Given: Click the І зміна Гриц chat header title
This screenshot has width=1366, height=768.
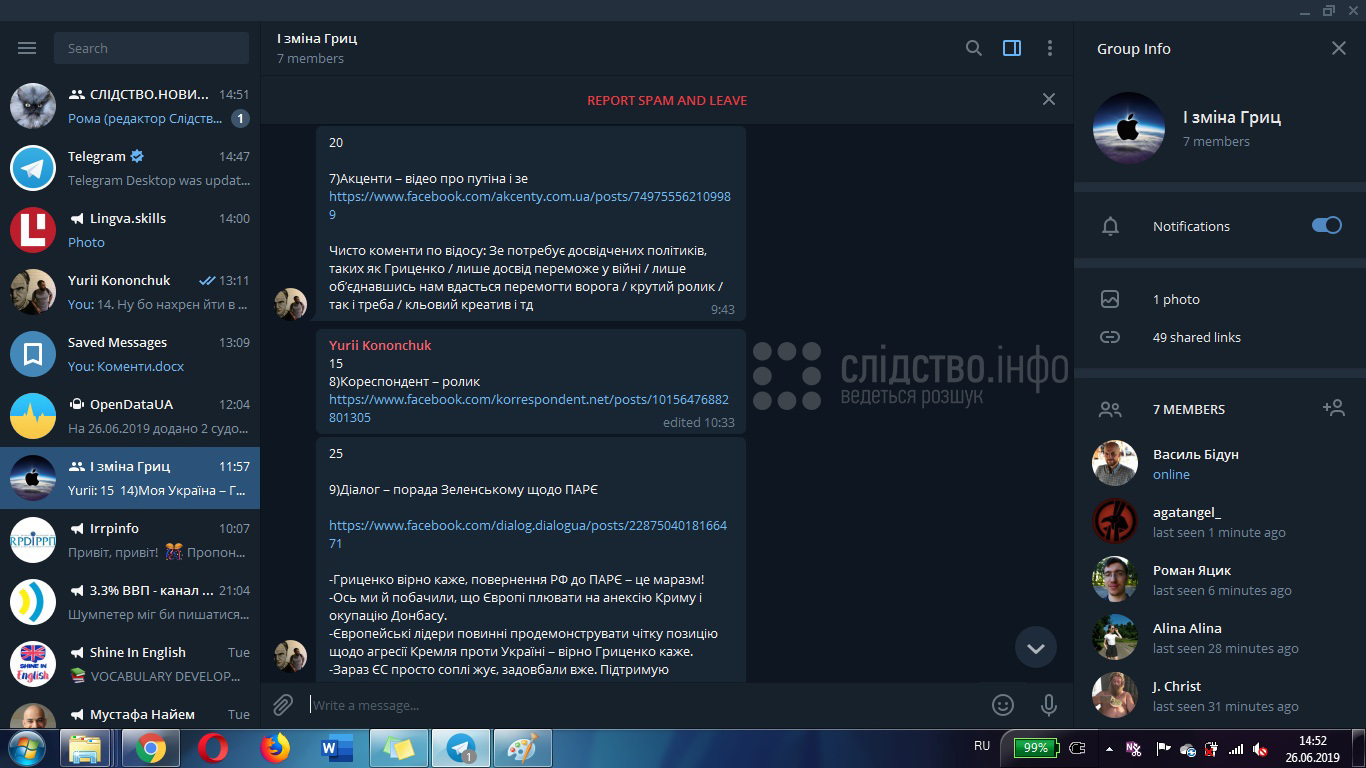Looking at the screenshot, I should pyautogui.click(x=317, y=38).
